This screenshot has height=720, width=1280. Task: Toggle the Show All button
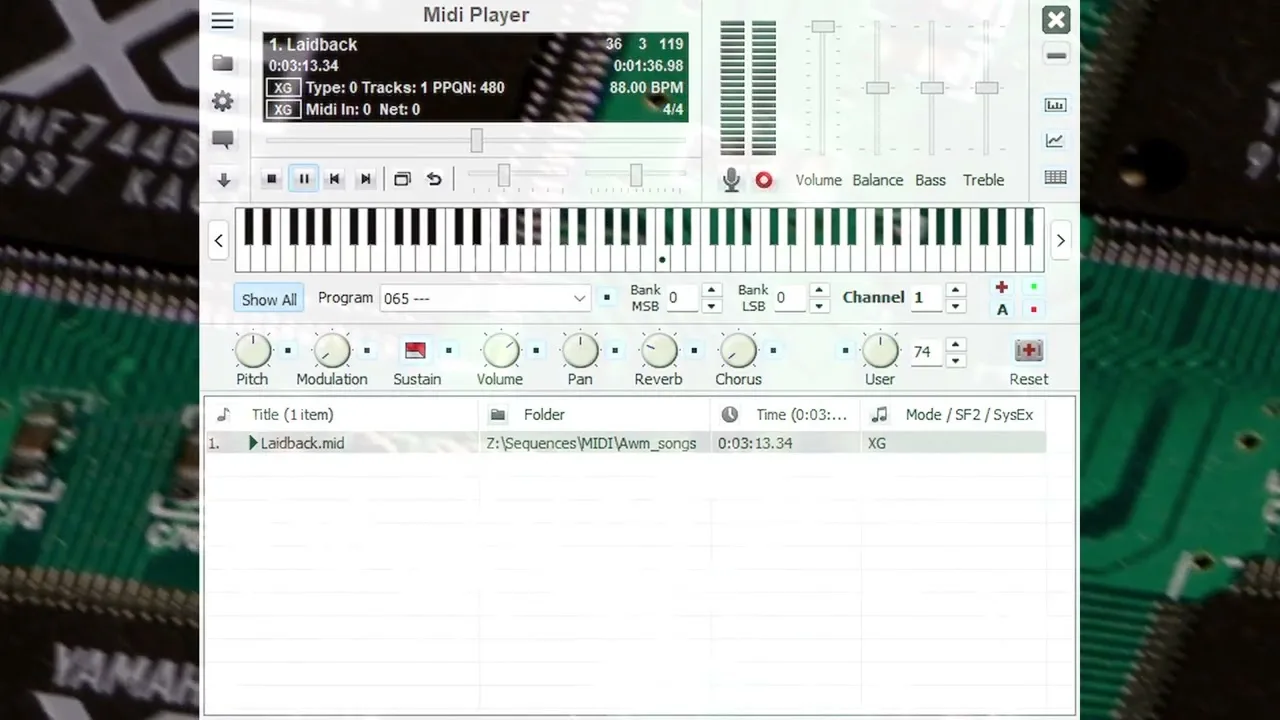point(269,299)
